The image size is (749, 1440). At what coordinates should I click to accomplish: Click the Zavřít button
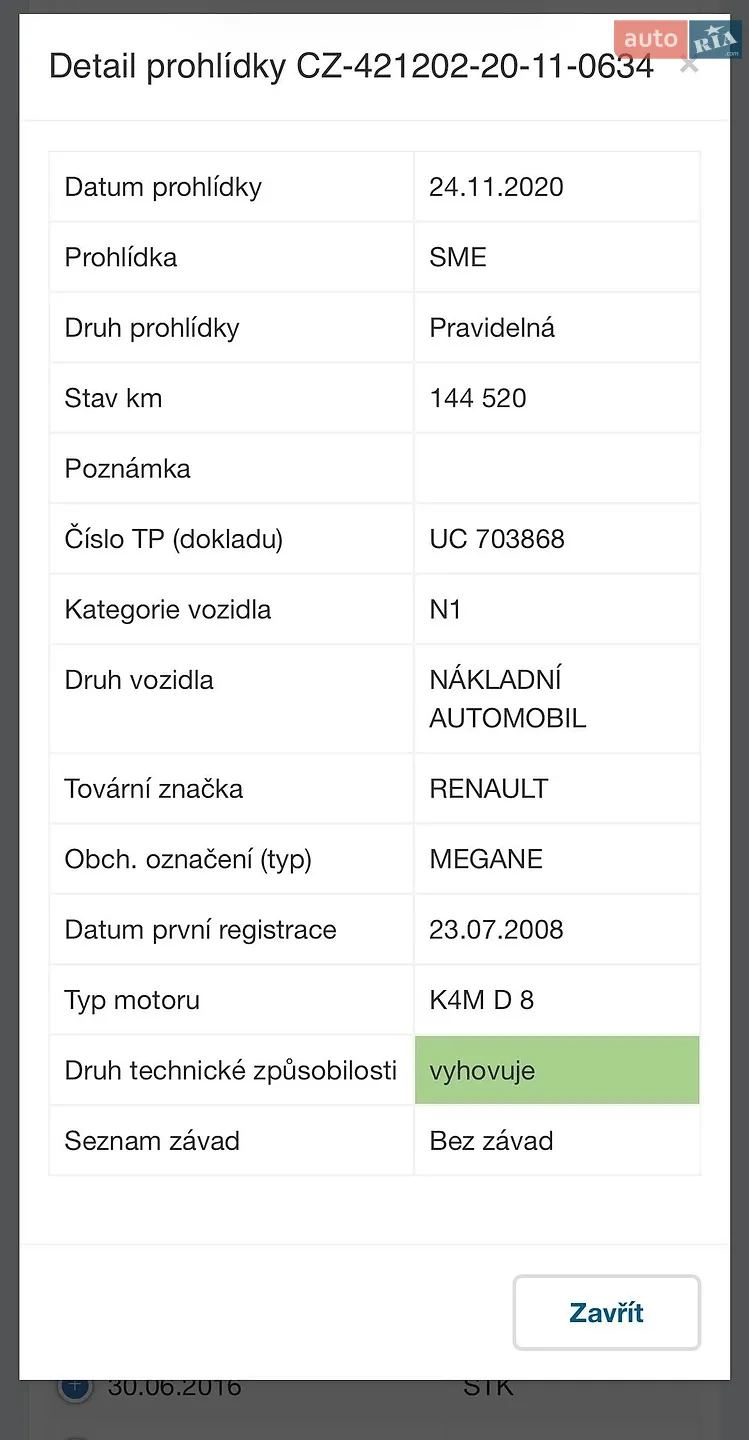[x=606, y=1312]
